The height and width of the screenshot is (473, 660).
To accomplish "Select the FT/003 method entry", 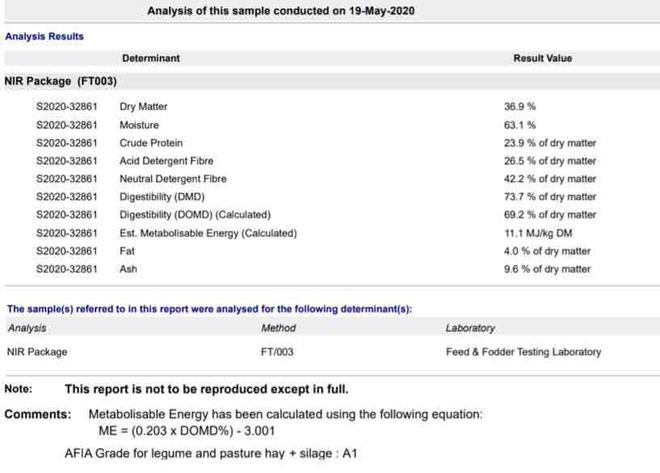I will (277, 352).
